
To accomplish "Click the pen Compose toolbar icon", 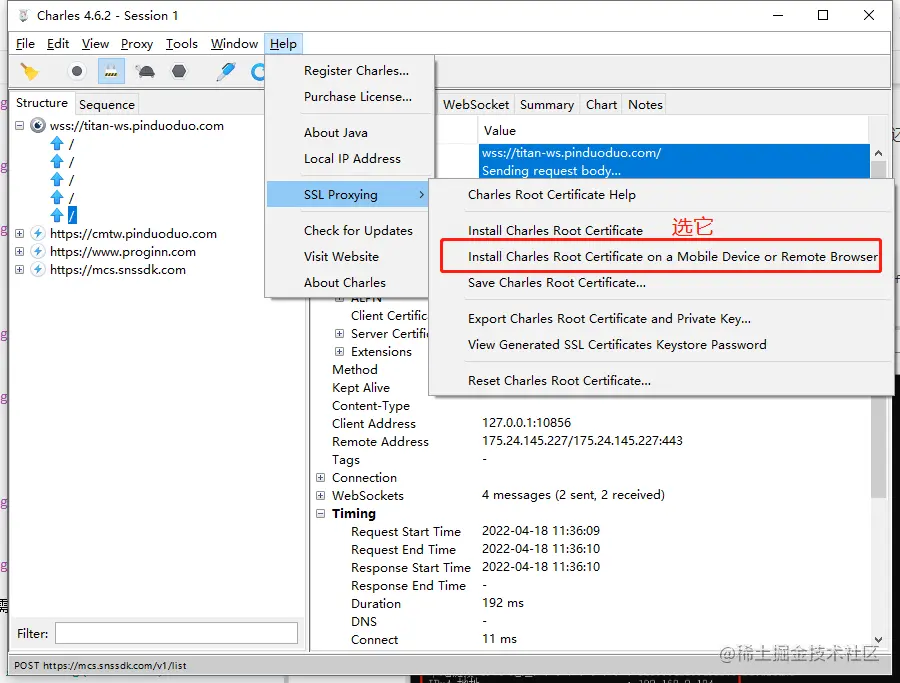I will click(x=226, y=71).
